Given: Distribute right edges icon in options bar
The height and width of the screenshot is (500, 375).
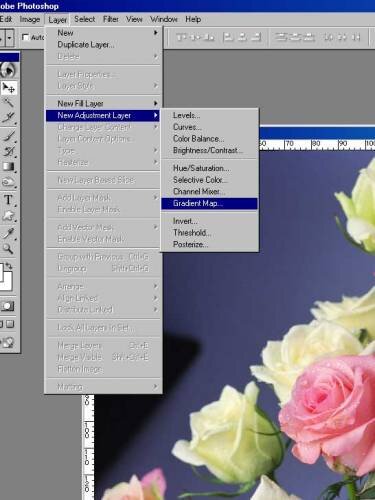Looking at the screenshot, I should tap(355, 37).
